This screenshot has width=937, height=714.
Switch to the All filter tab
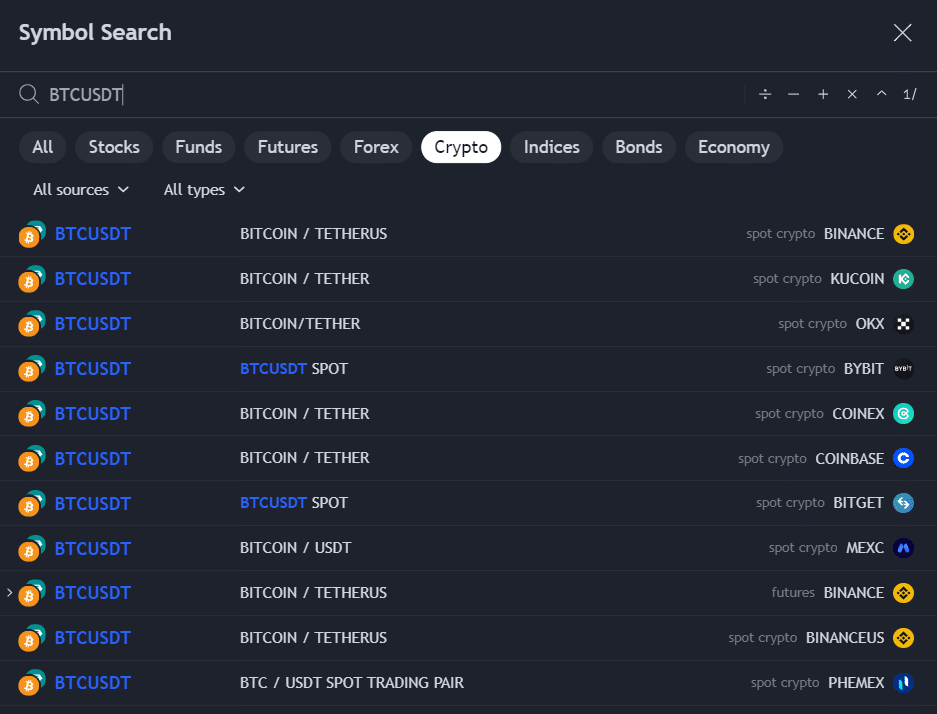click(x=42, y=147)
